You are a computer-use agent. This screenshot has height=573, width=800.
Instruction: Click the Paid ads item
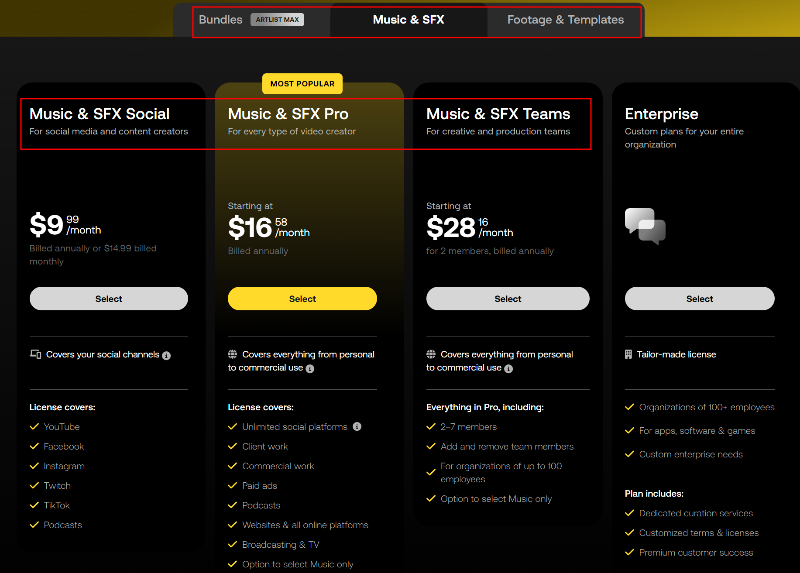259,486
